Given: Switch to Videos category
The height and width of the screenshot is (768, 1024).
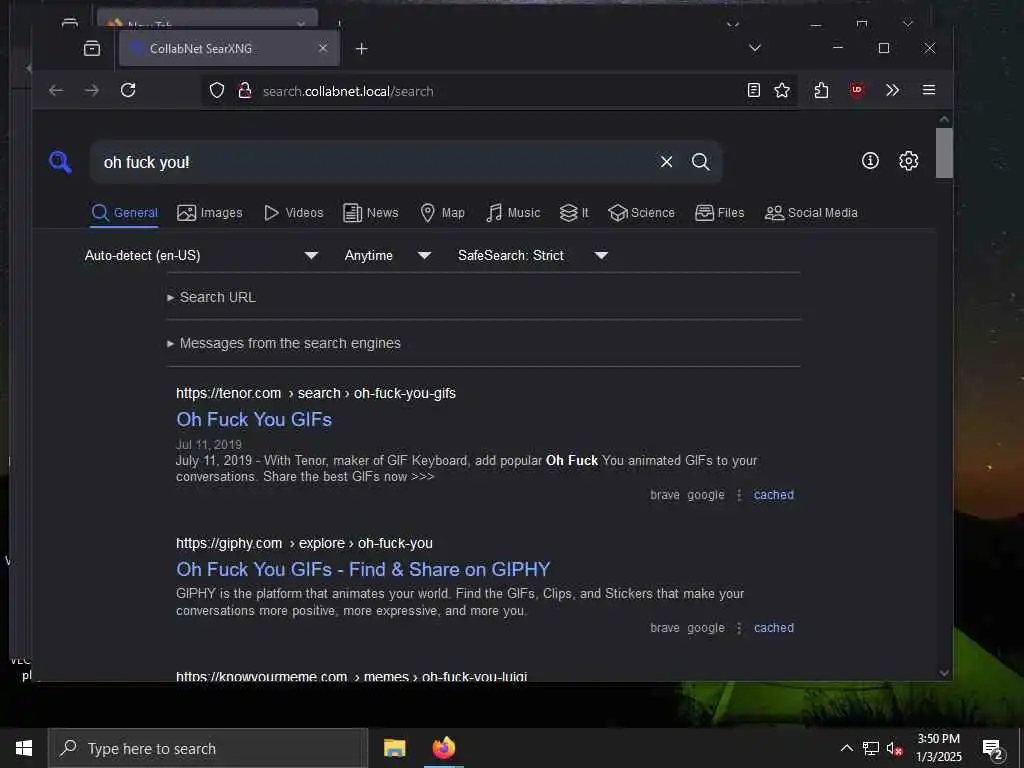Looking at the screenshot, I should [293, 213].
